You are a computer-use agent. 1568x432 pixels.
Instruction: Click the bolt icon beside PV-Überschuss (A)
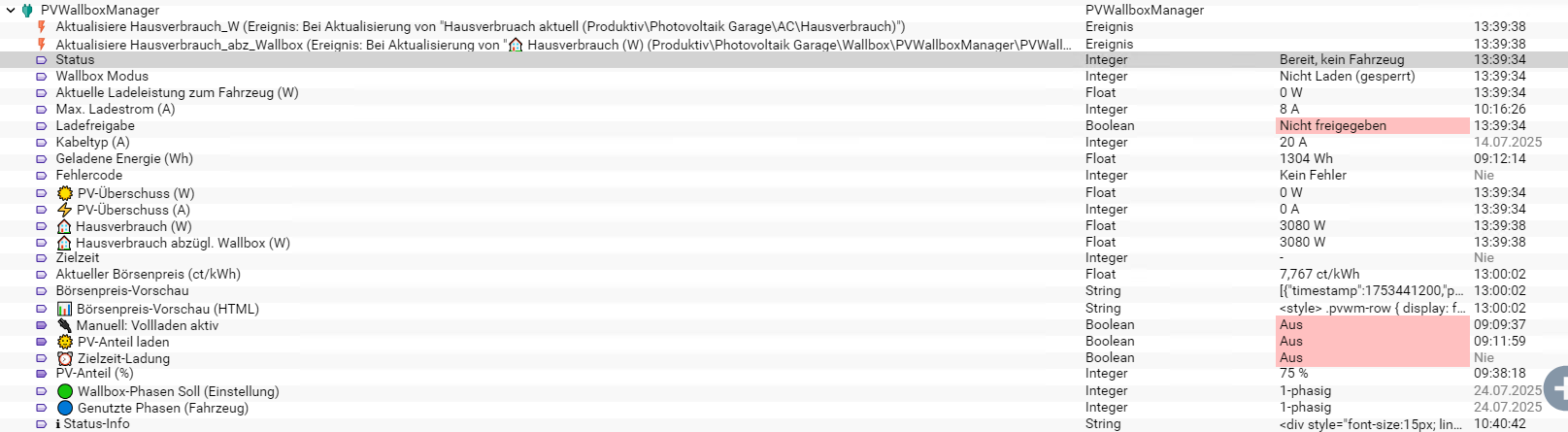(x=65, y=210)
